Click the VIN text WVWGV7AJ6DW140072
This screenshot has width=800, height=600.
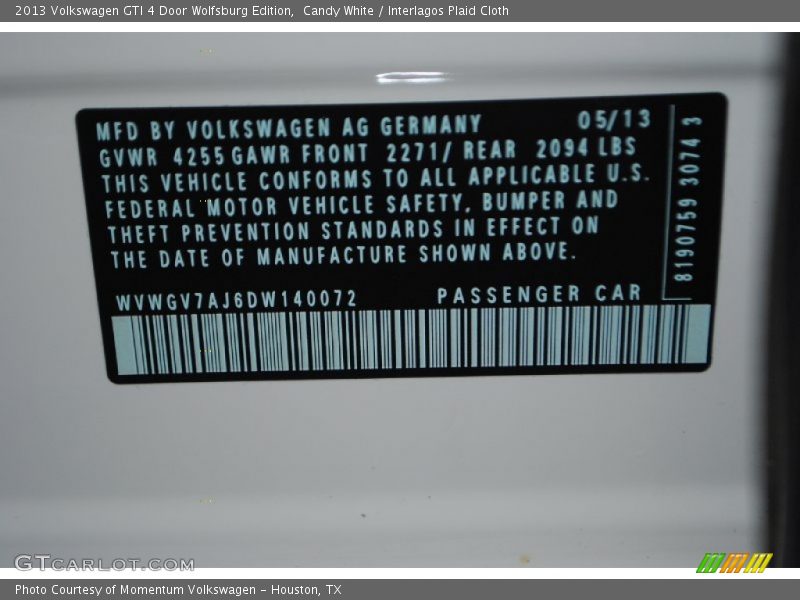pos(236,301)
